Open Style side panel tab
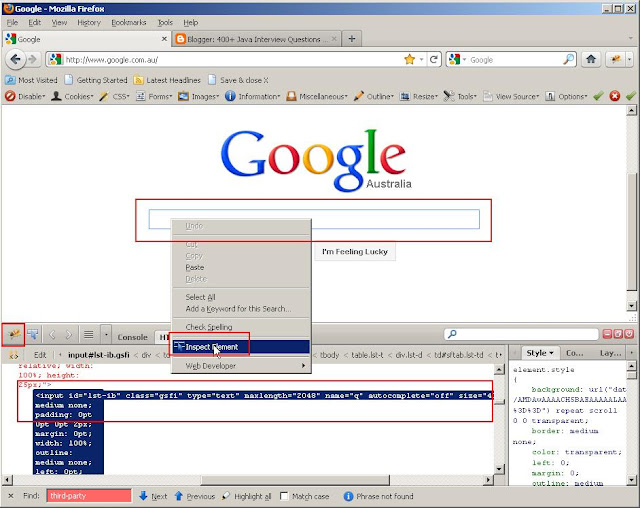 540,353
